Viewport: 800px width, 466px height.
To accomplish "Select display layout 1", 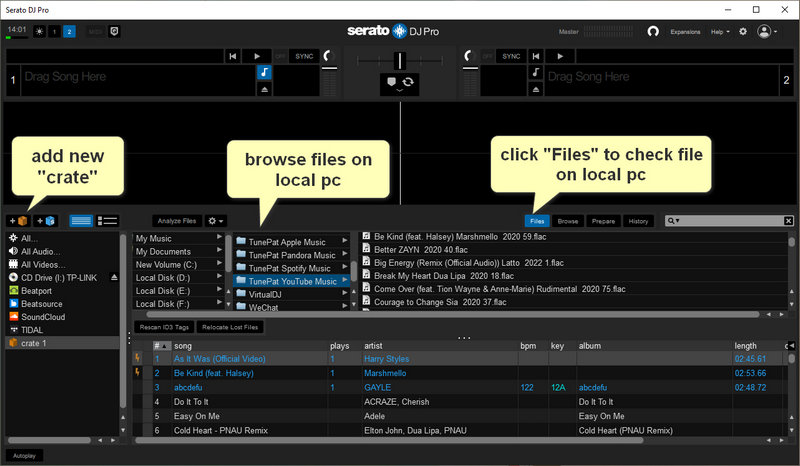I will click(x=55, y=32).
